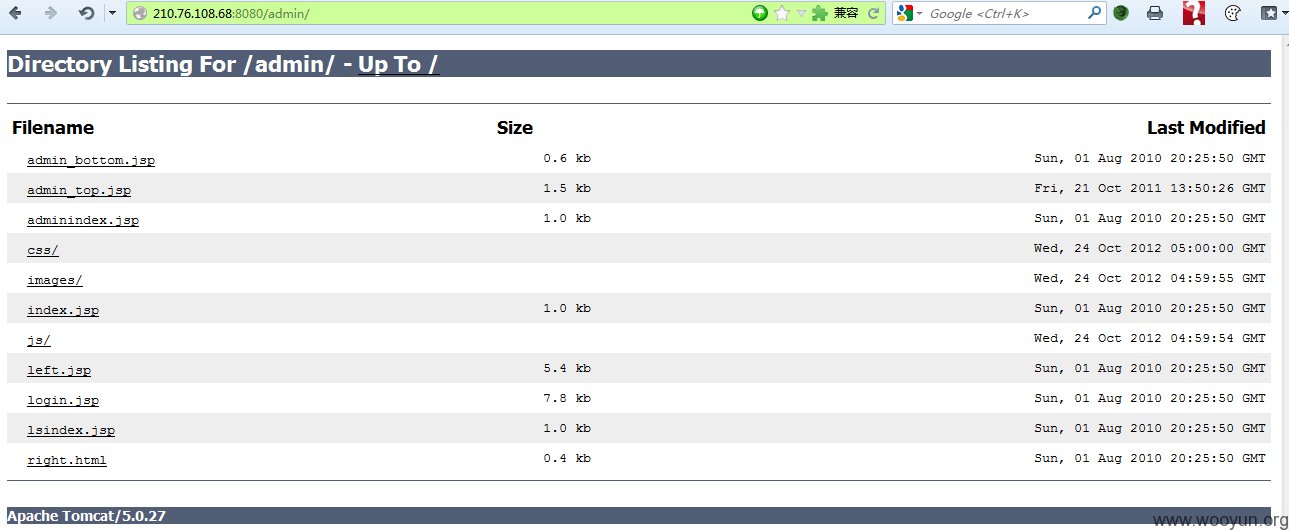The height and width of the screenshot is (530, 1289).
Task: Open the images/ directory link
Action: [x=55, y=280]
